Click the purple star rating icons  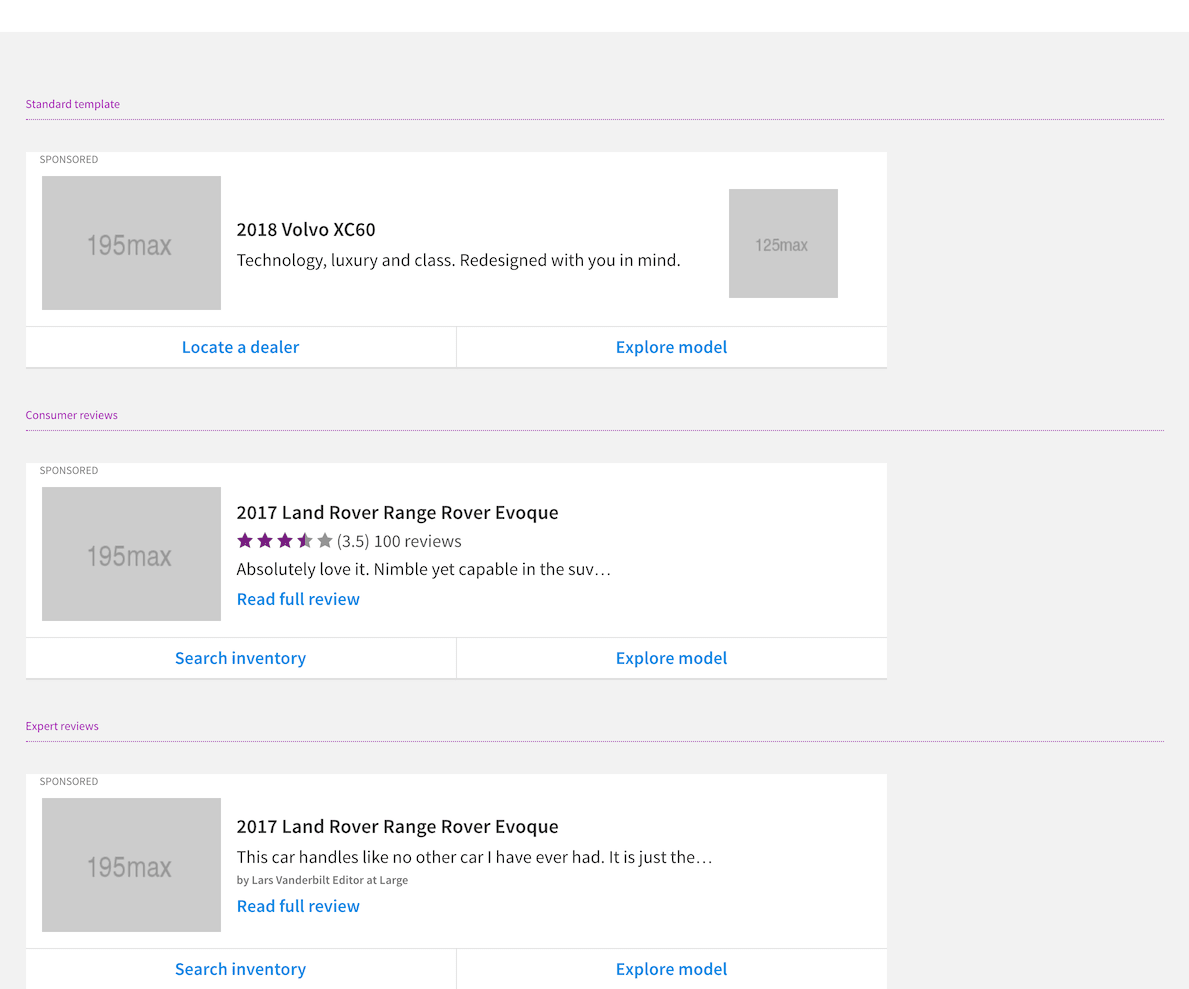coord(284,541)
